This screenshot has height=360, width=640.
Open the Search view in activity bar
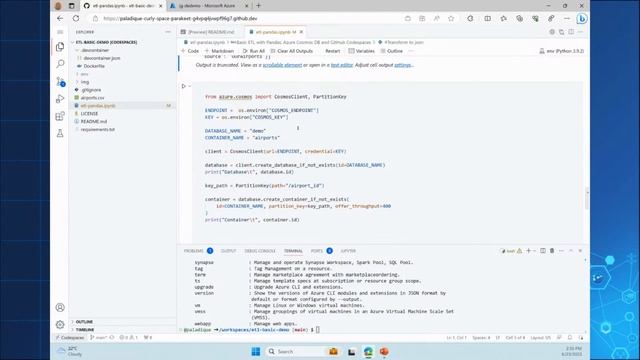coord(60,64)
